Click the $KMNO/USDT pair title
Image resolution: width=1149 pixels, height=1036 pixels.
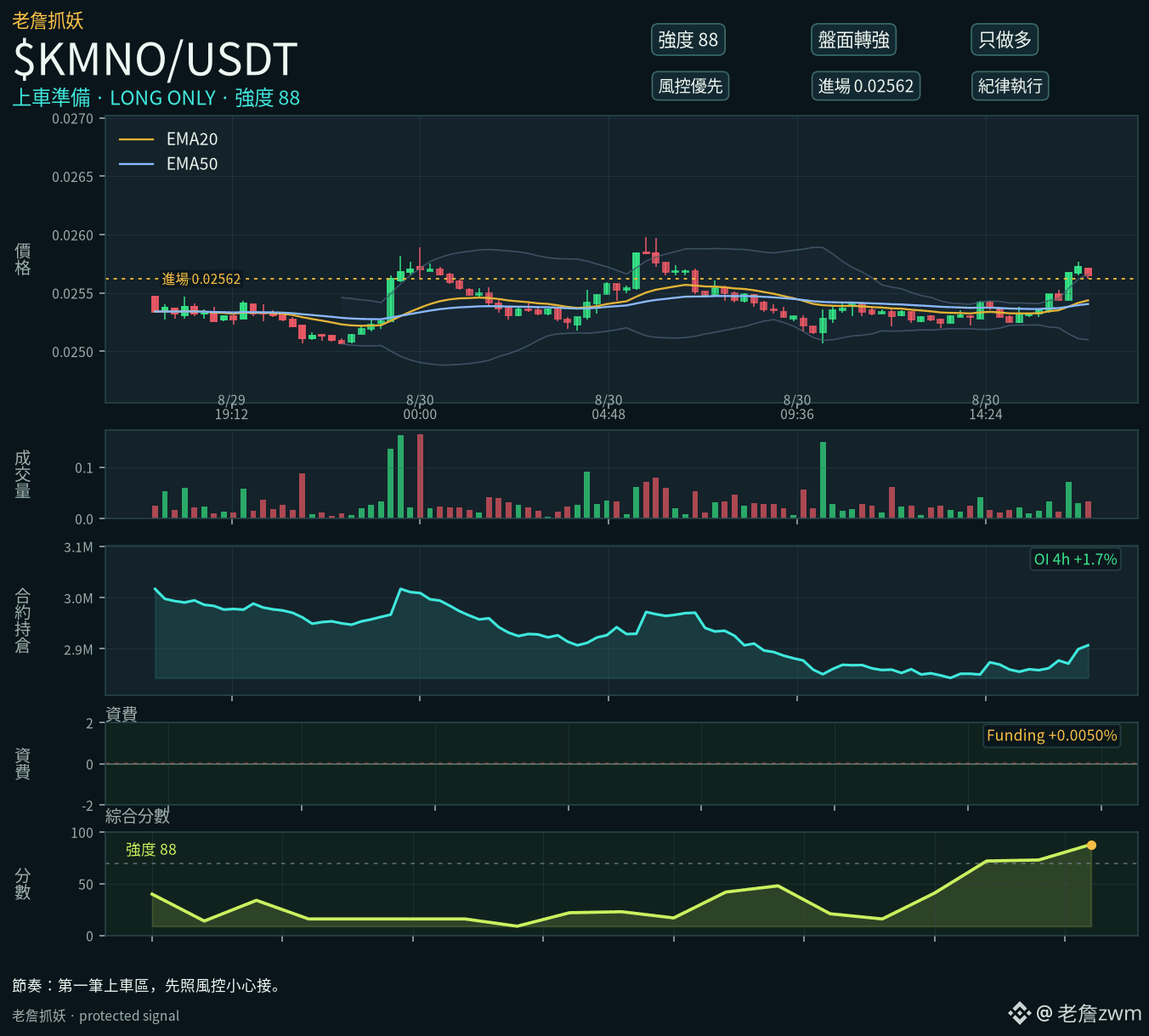click(x=156, y=59)
